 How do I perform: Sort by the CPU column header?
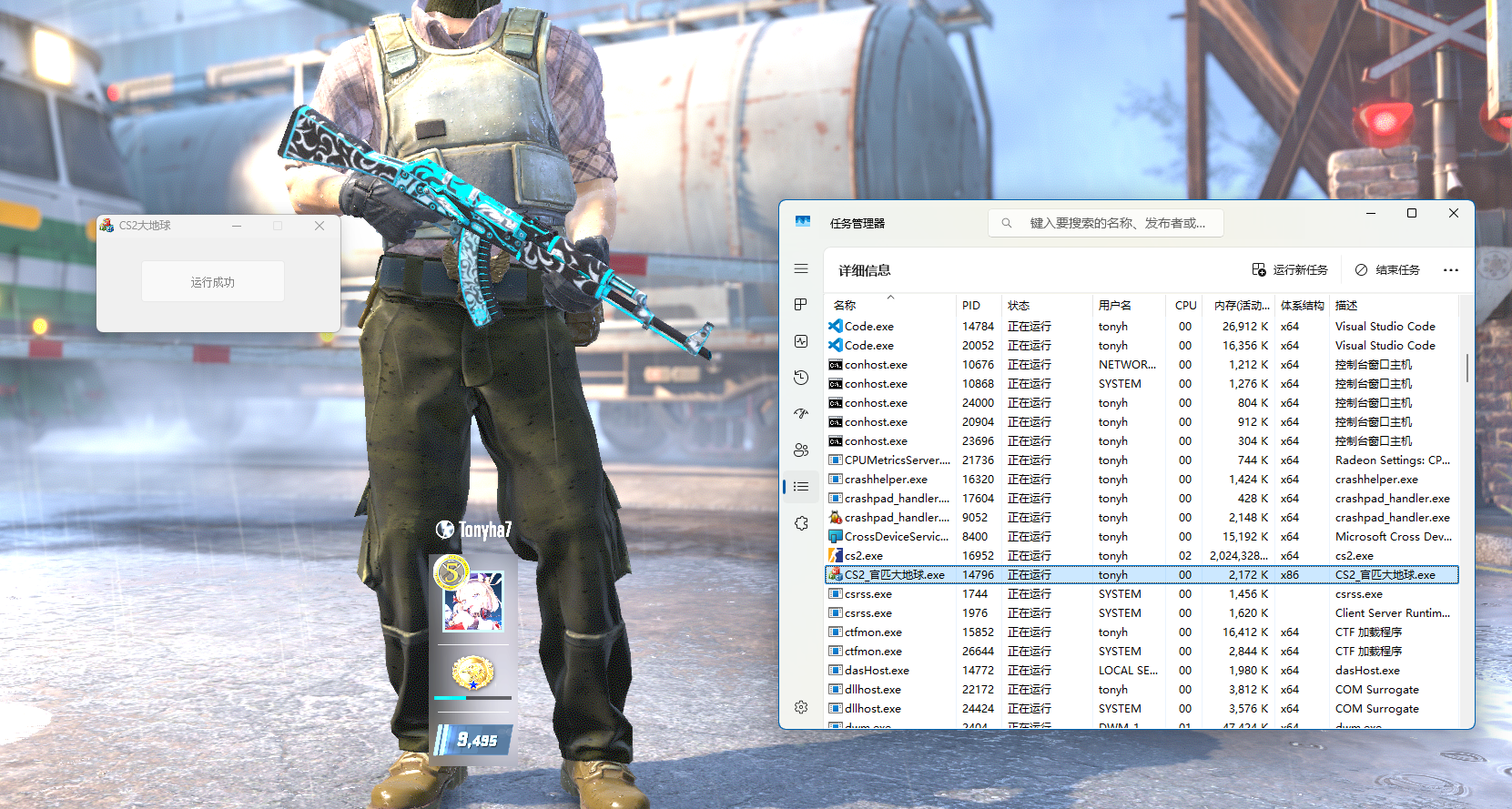pyautogui.click(x=1185, y=305)
